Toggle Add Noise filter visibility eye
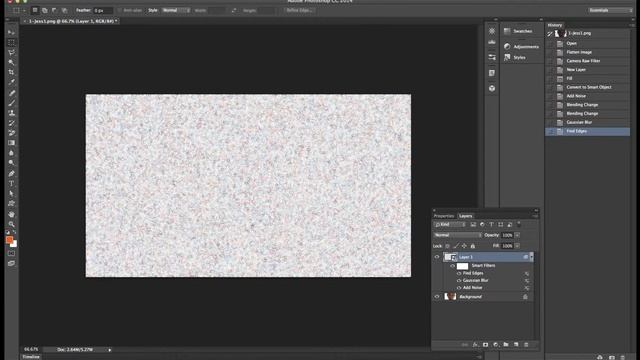Image resolution: width=640 pixels, height=360 pixels. coord(459,288)
